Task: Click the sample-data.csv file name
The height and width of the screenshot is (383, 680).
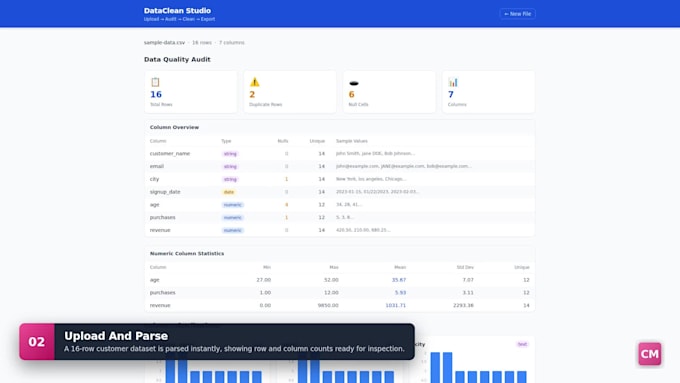Action: (x=164, y=43)
